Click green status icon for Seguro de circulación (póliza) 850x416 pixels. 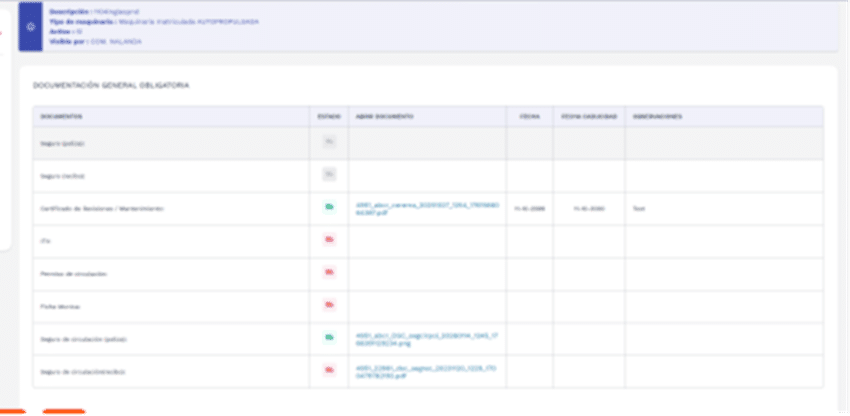coord(328,338)
